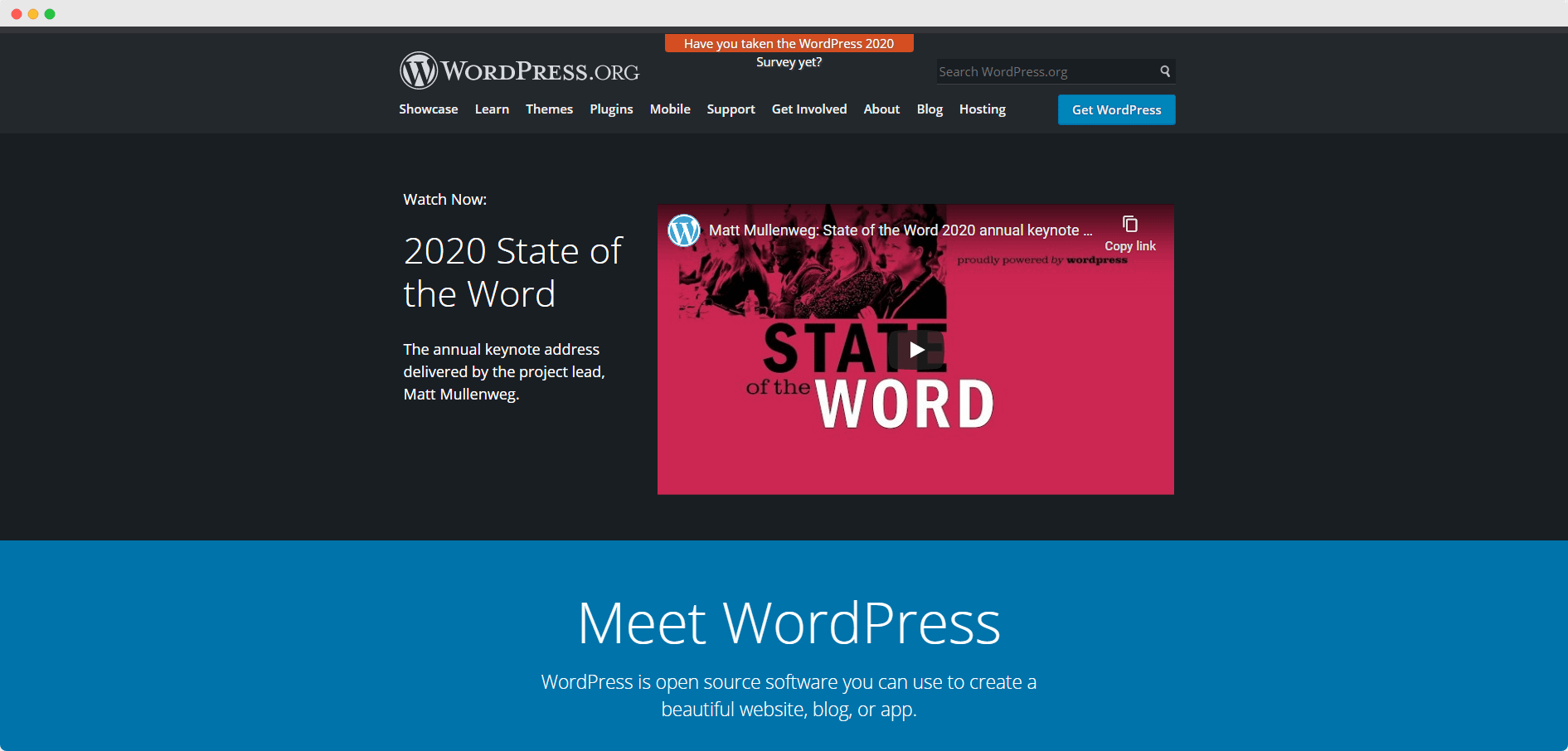Play the State of the Word video
1568x751 pixels.
tap(916, 350)
